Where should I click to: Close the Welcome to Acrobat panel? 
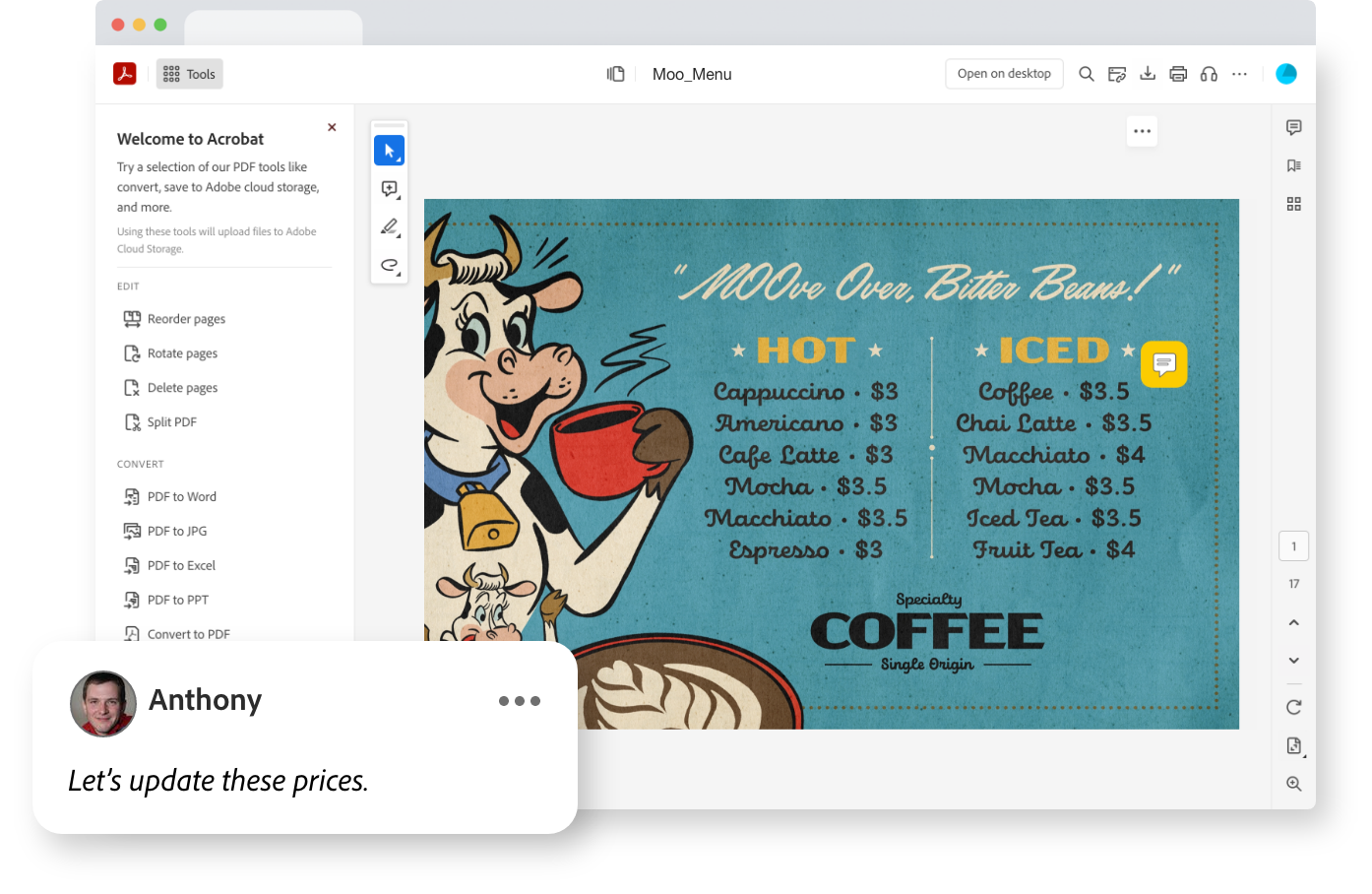pos(332,127)
